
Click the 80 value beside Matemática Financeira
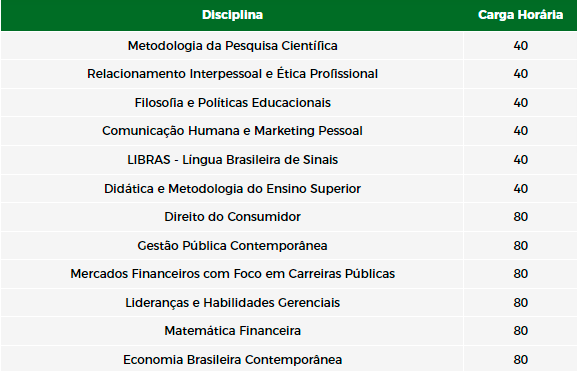pyautogui.click(x=521, y=331)
